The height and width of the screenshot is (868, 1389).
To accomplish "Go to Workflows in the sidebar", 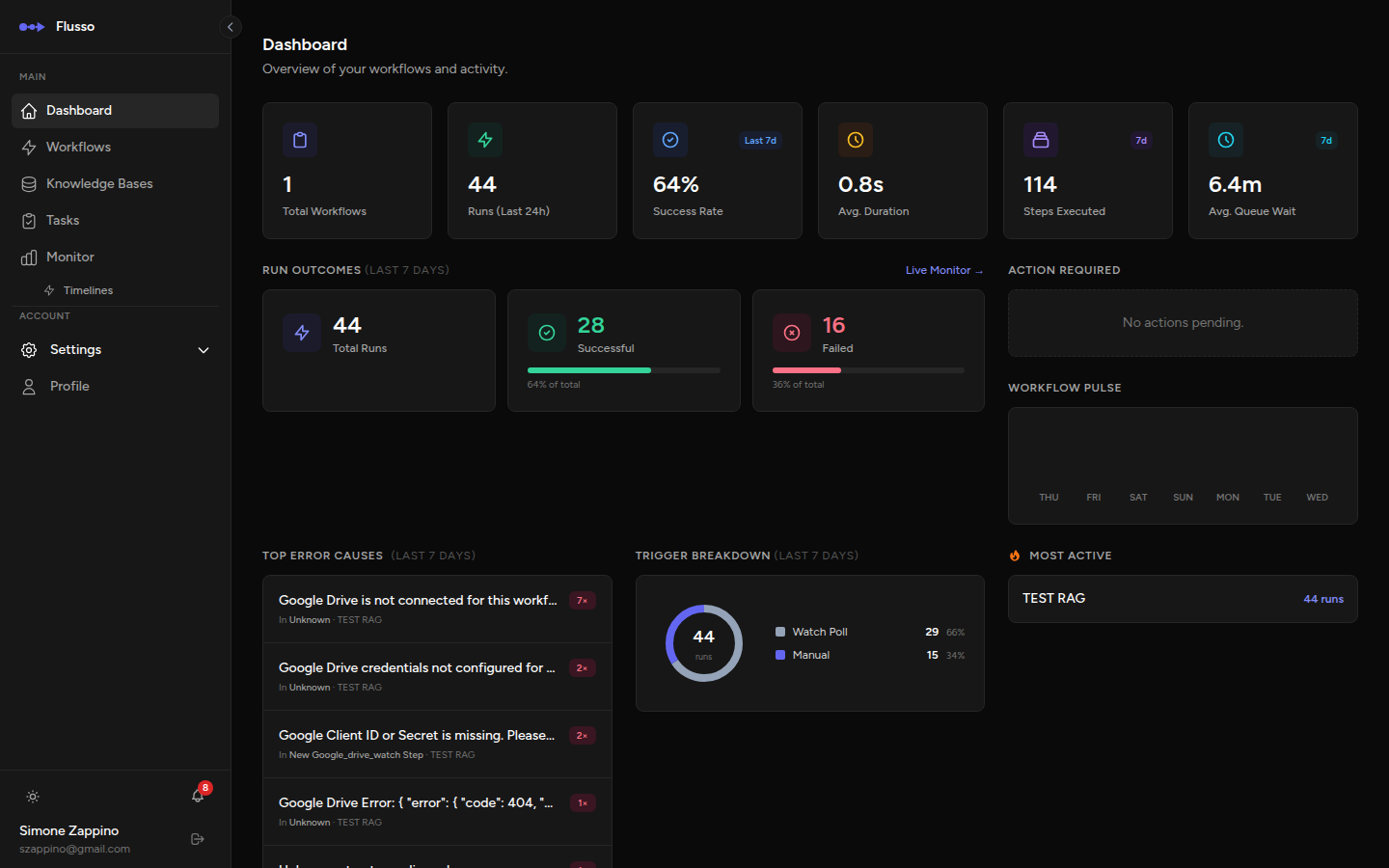I will pos(116,148).
